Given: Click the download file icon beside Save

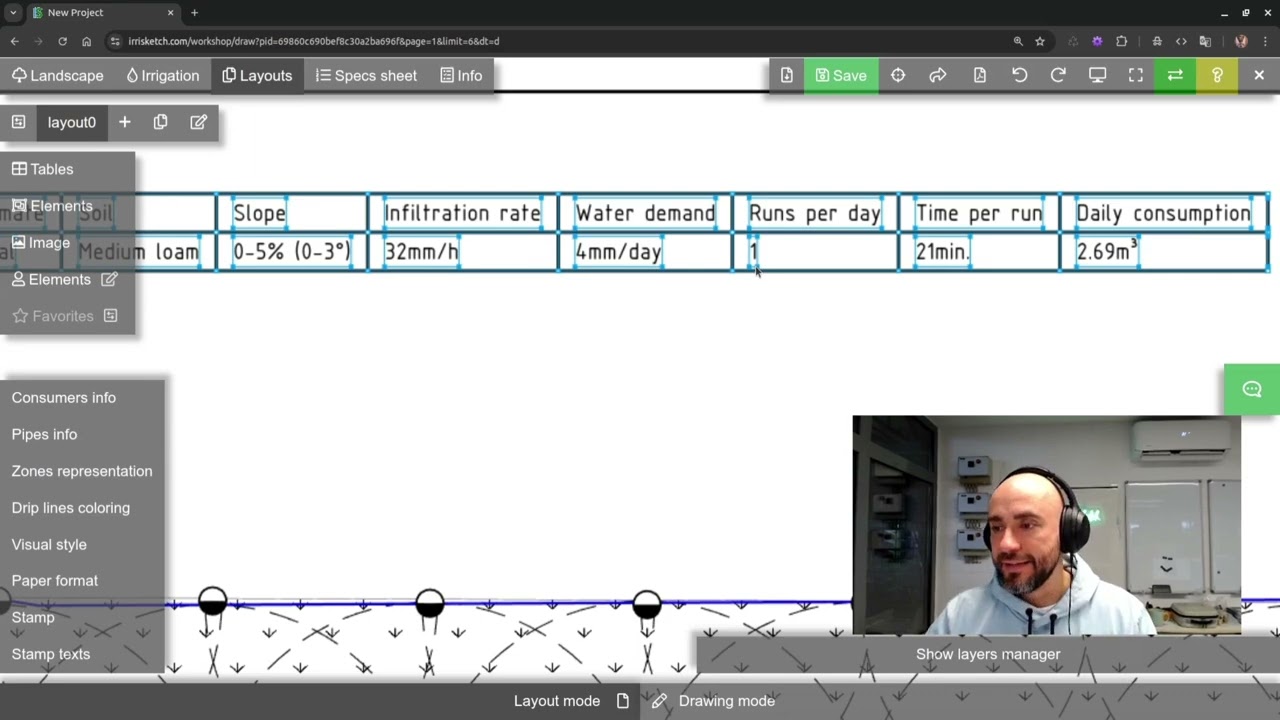Looking at the screenshot, I should tap(787, 75).
